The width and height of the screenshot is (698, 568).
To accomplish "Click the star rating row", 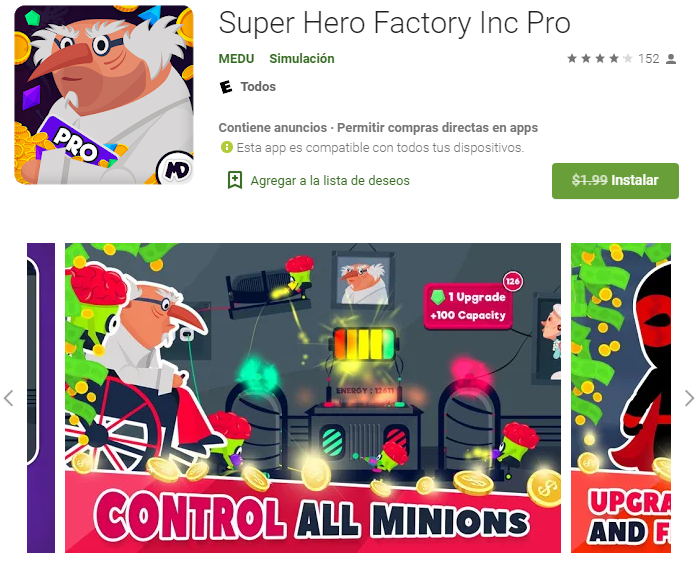I will pos(600,58).
